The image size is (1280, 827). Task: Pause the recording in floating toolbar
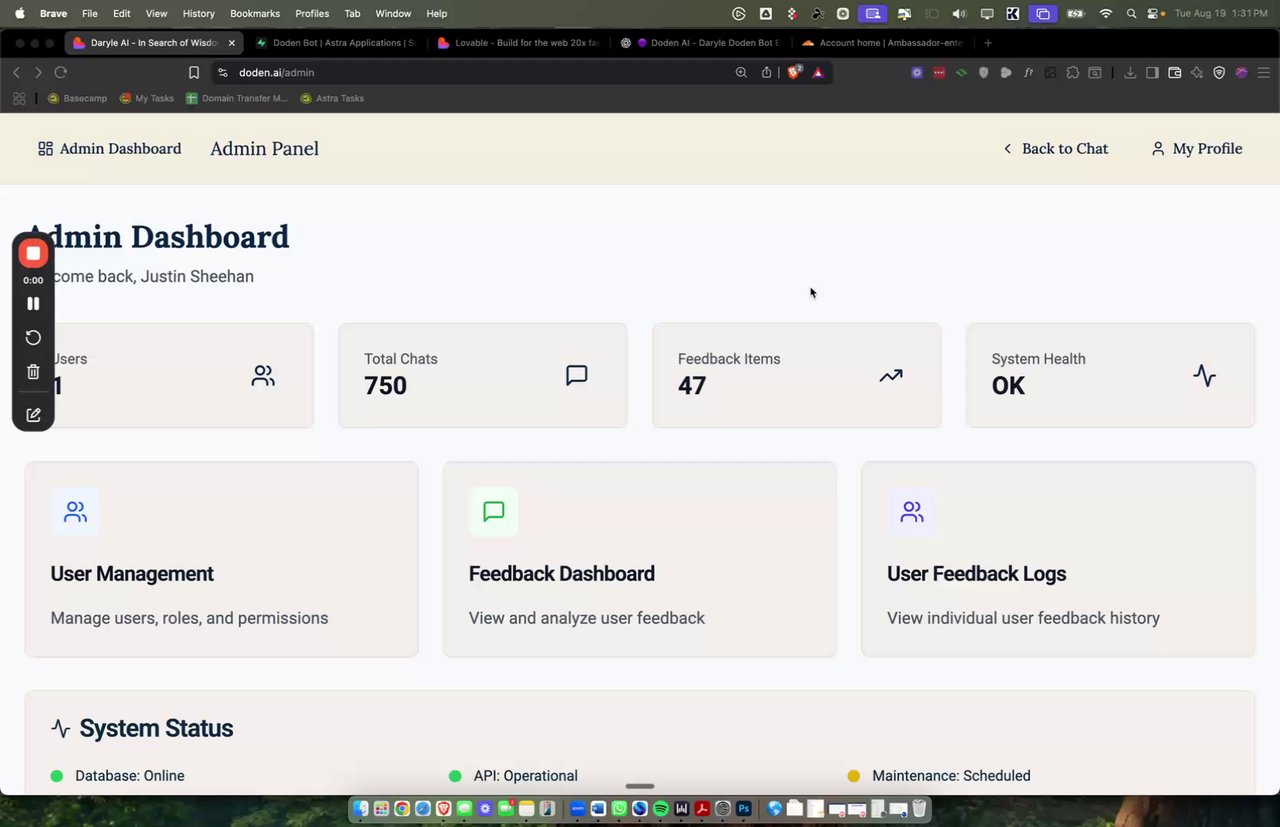[x=33, y=303]
